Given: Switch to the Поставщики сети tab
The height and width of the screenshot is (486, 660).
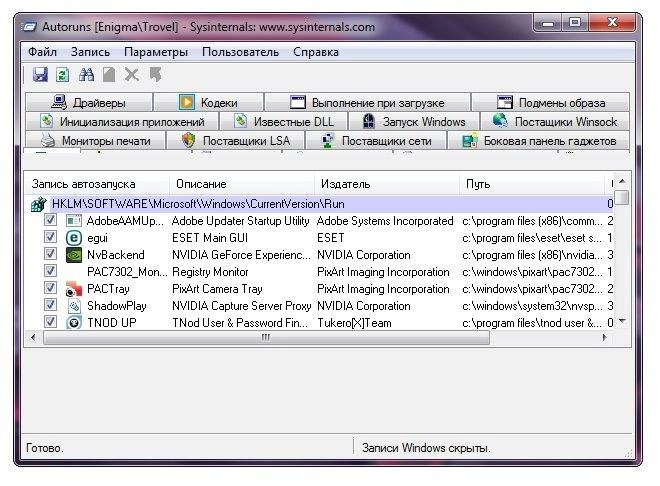Looking at the screenshot, I should pyautogui.click(x=376, y=141).
